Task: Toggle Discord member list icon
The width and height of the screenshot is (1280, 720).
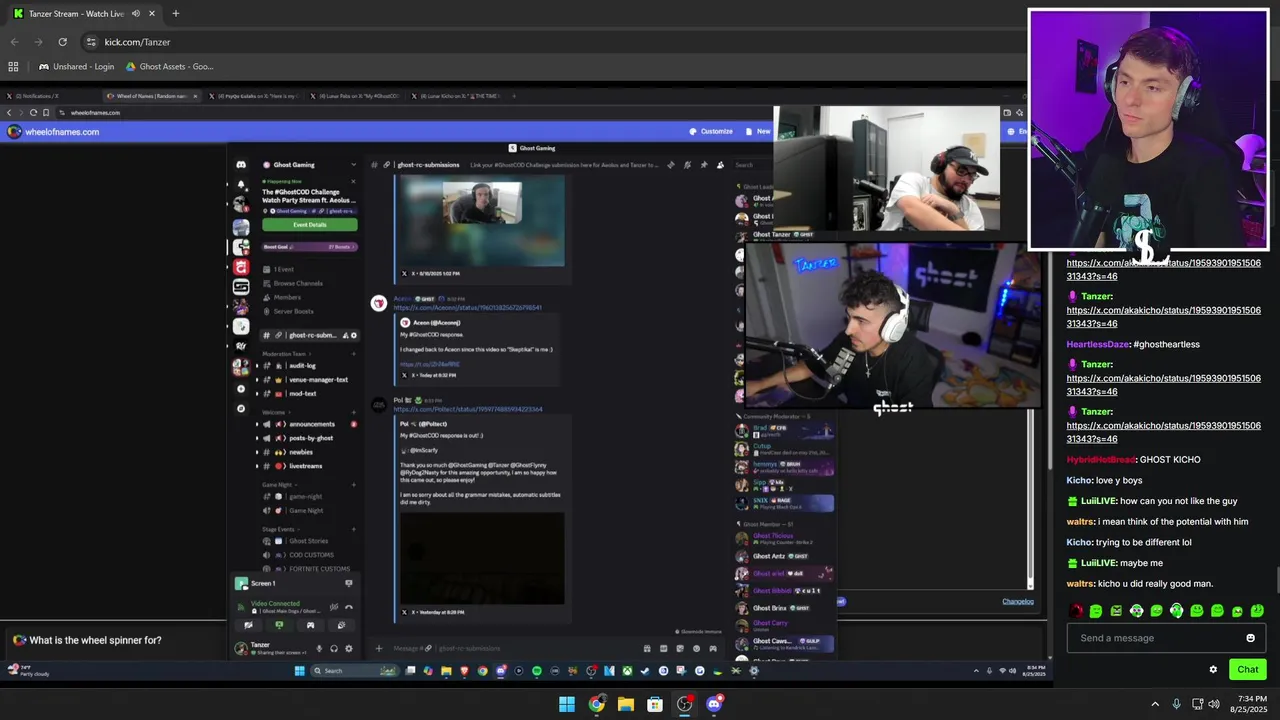Action: [x=720, y=165]
